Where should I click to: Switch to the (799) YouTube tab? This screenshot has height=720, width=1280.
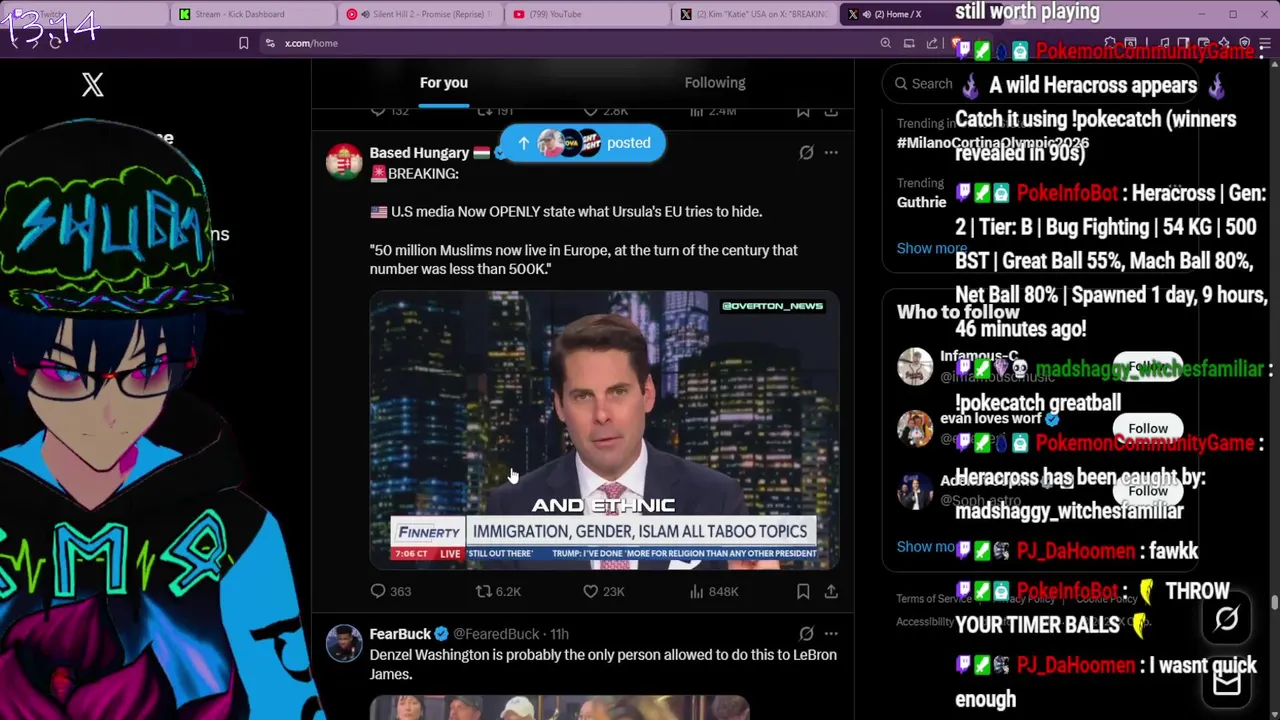pos(588,14)
